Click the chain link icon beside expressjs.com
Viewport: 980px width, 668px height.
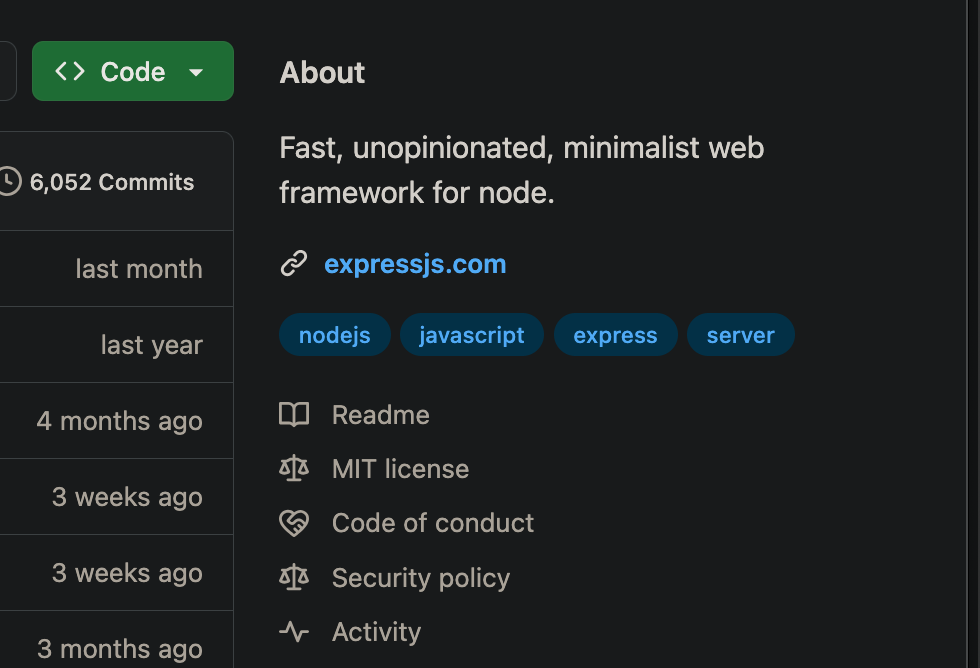pos(293,264)
